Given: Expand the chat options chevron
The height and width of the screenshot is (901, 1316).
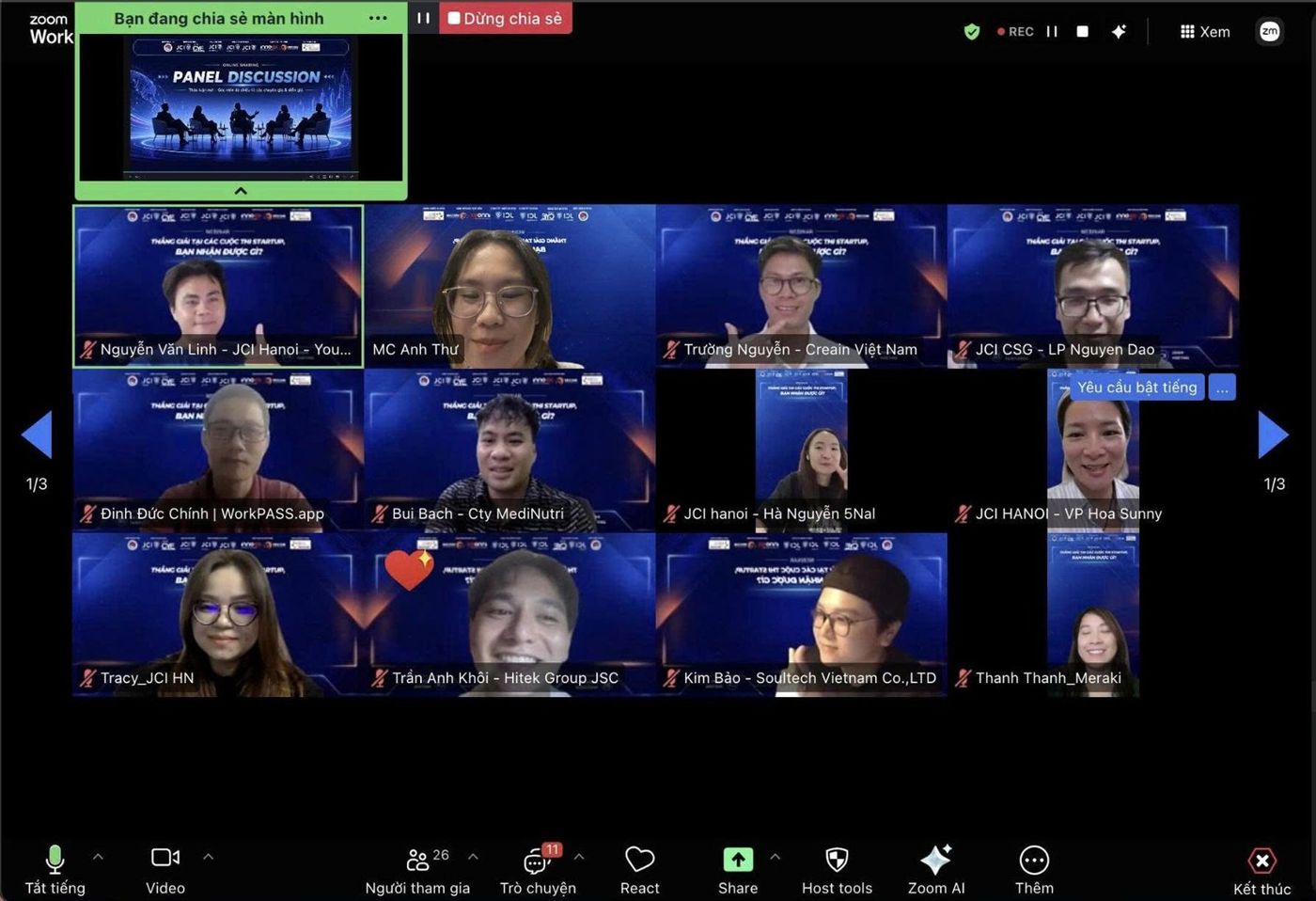Looking at the screenshot, I should point(579,857).
